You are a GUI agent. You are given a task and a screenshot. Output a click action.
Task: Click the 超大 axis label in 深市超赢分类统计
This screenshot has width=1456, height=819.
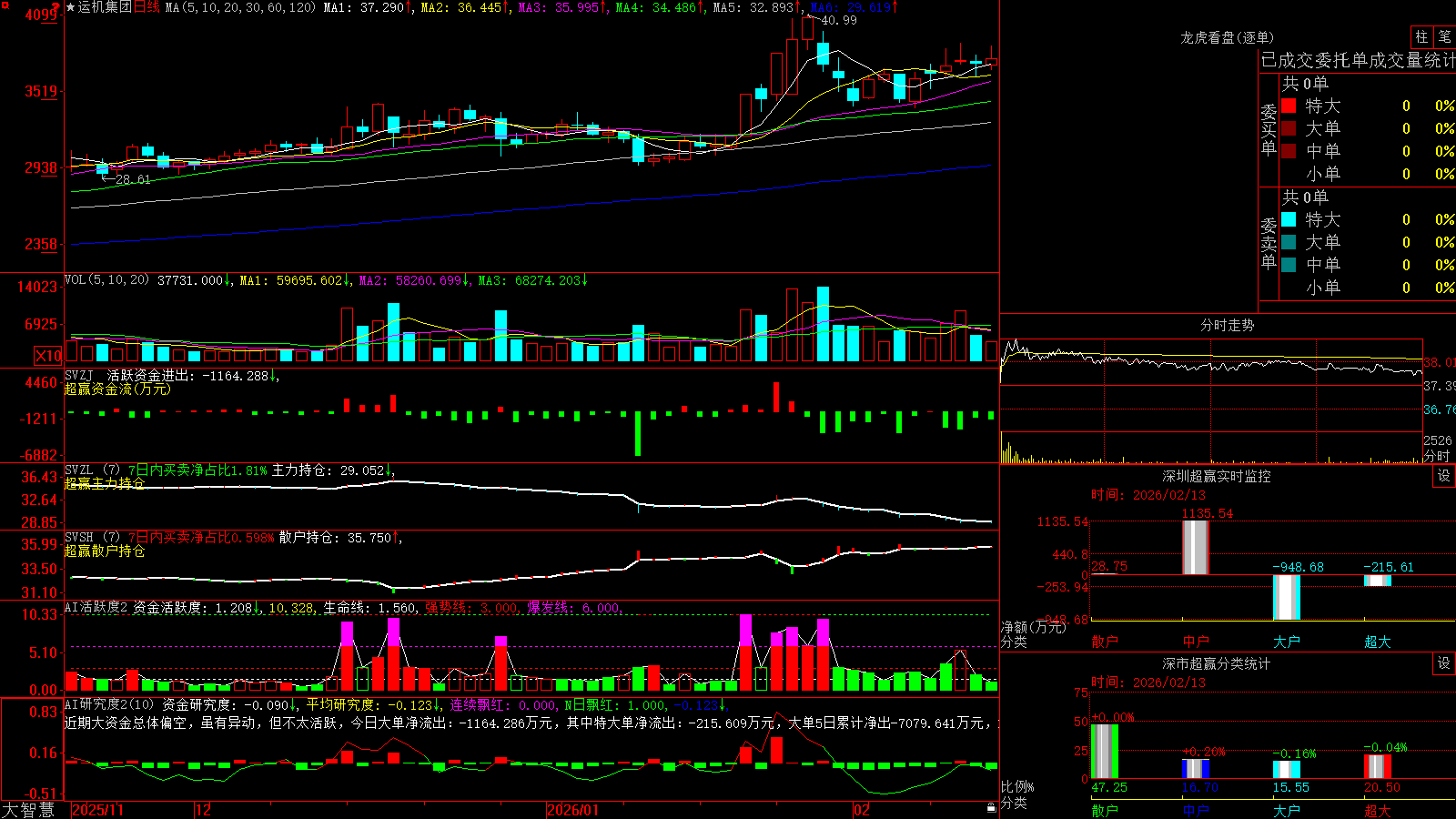coord(1377,811)
